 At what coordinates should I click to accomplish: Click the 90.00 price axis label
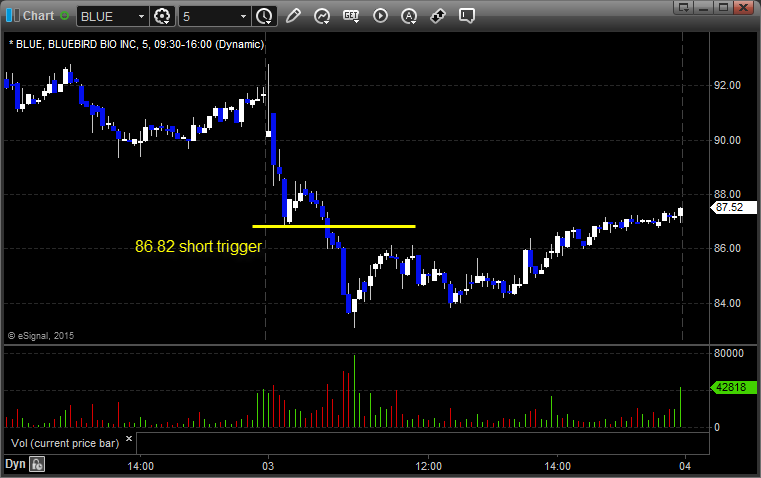pos(727,140)
